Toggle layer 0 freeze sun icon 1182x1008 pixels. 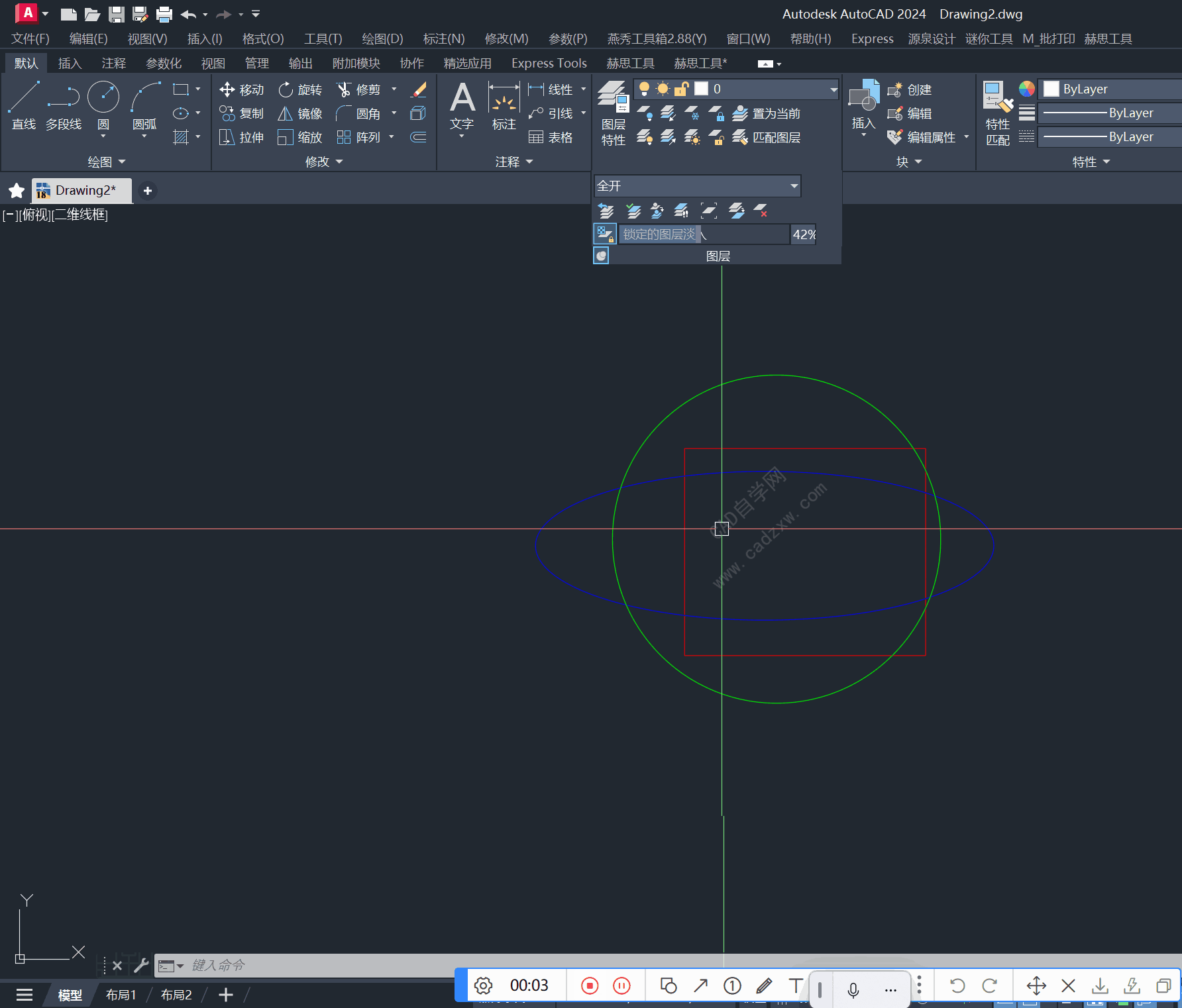(663, 89)
